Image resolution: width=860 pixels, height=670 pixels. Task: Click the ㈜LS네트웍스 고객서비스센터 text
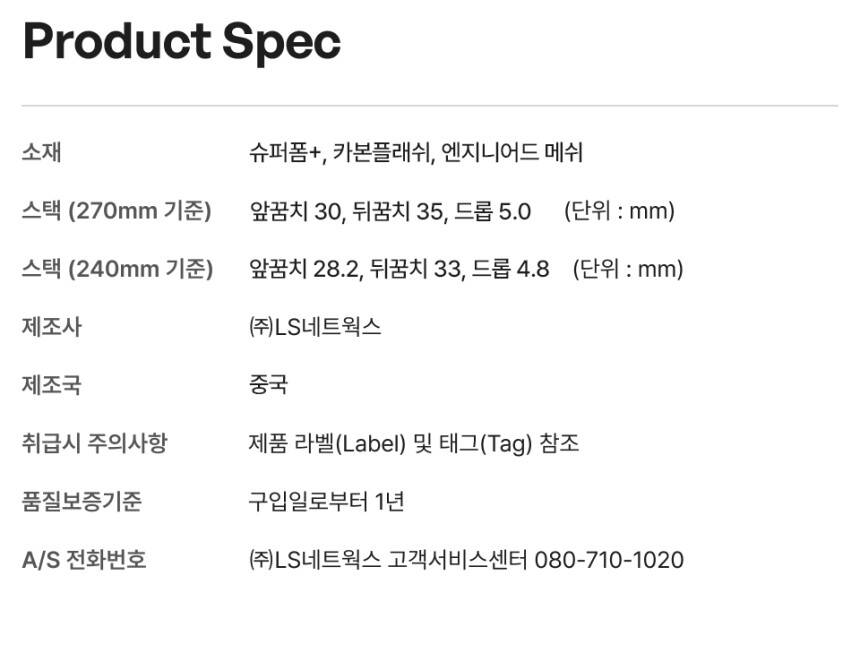click(388, 559)
